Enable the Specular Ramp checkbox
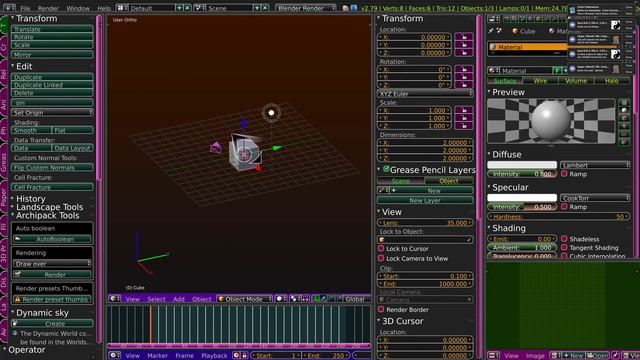 click(564, 207)
